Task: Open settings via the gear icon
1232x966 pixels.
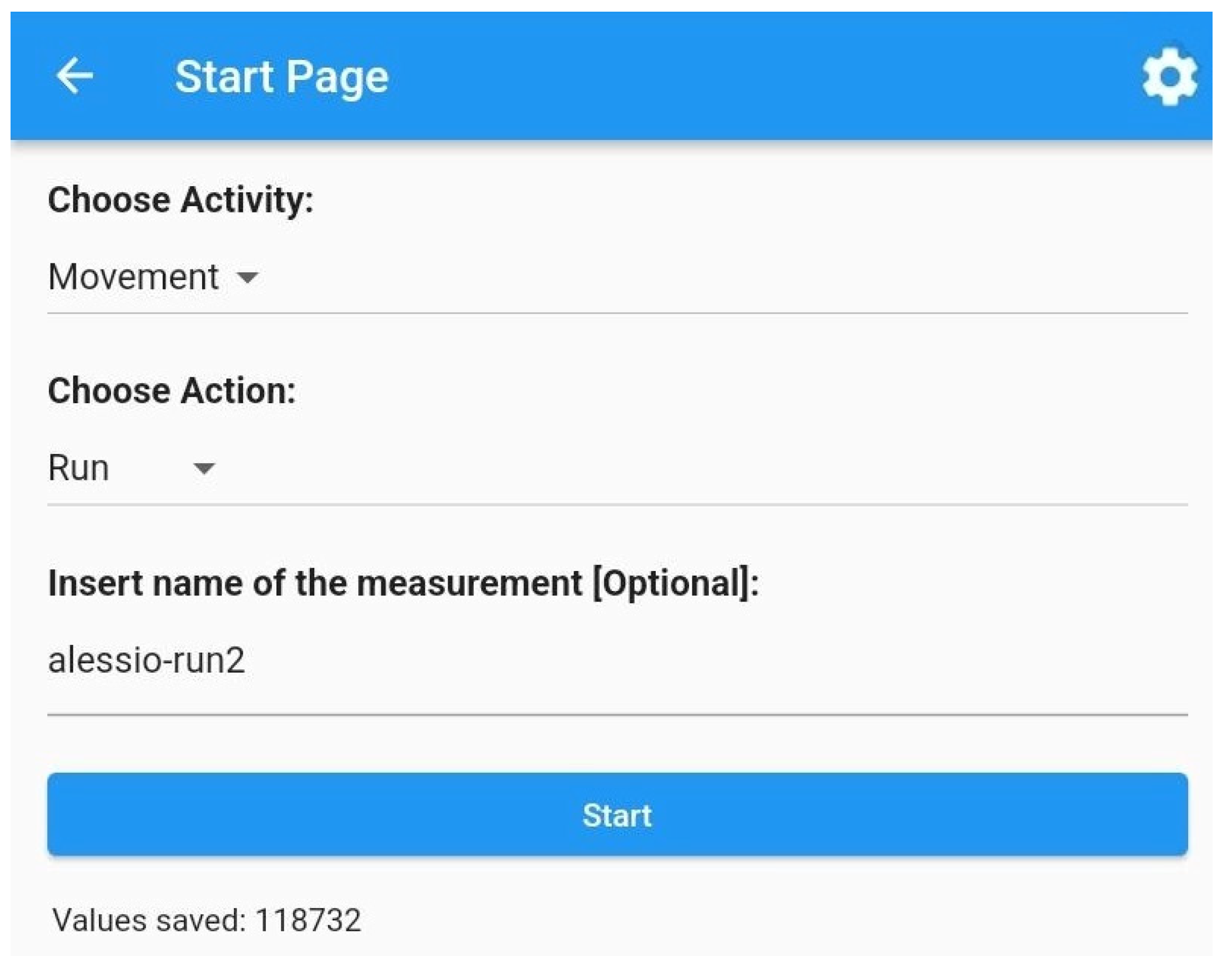Action: pos(1169,76)
